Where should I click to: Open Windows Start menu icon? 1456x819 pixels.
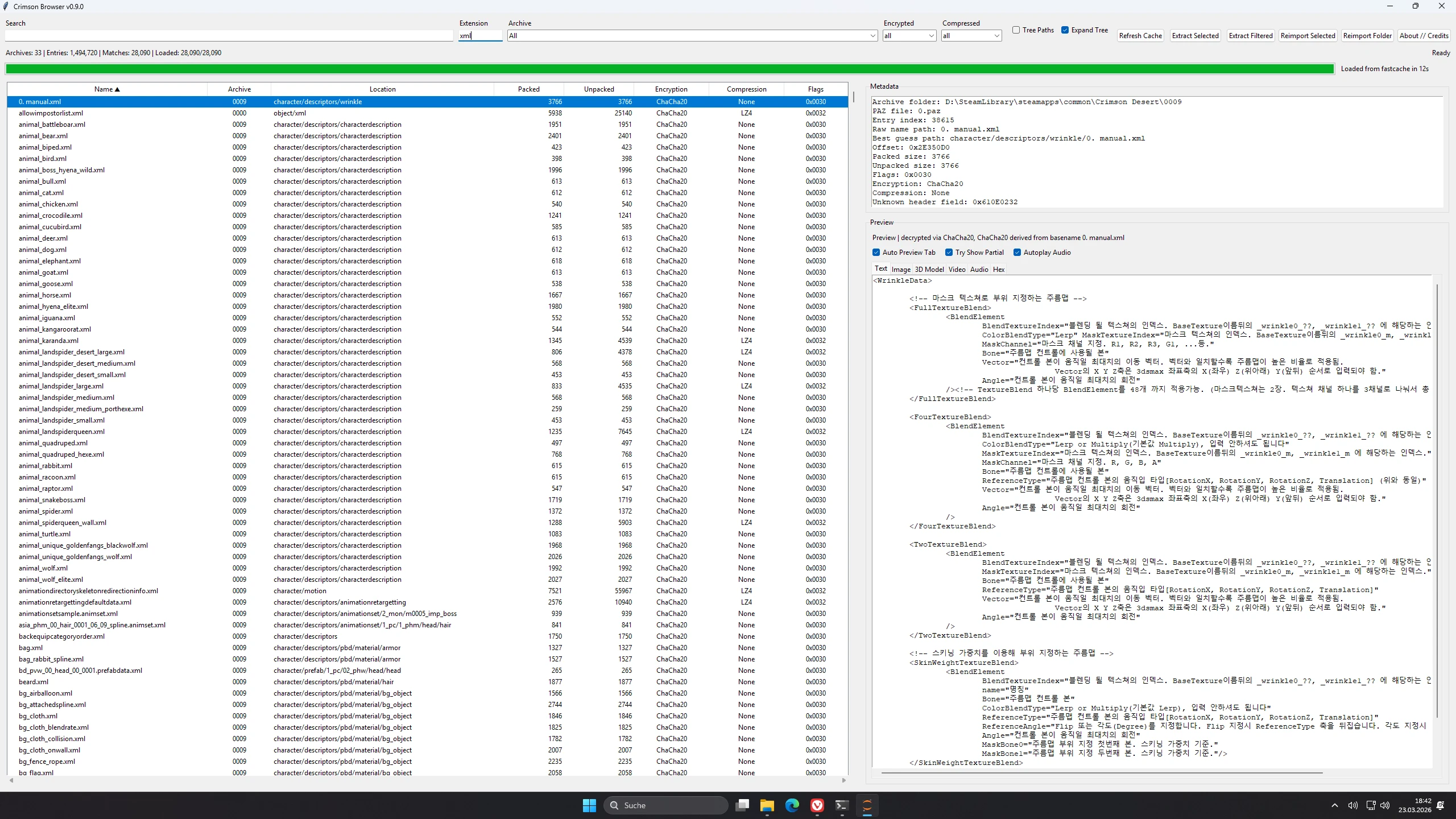(x=589, y=805)
